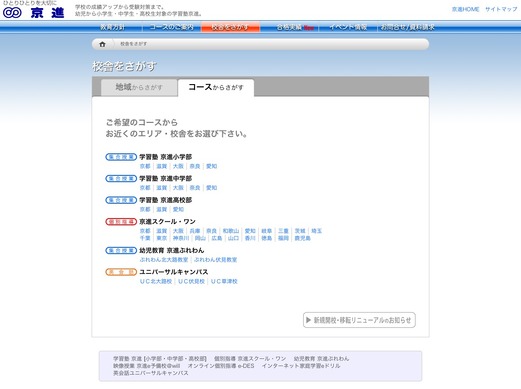Click 岡山 under 京進スクール・ワン
521x389 pixels.
point(200,238)
